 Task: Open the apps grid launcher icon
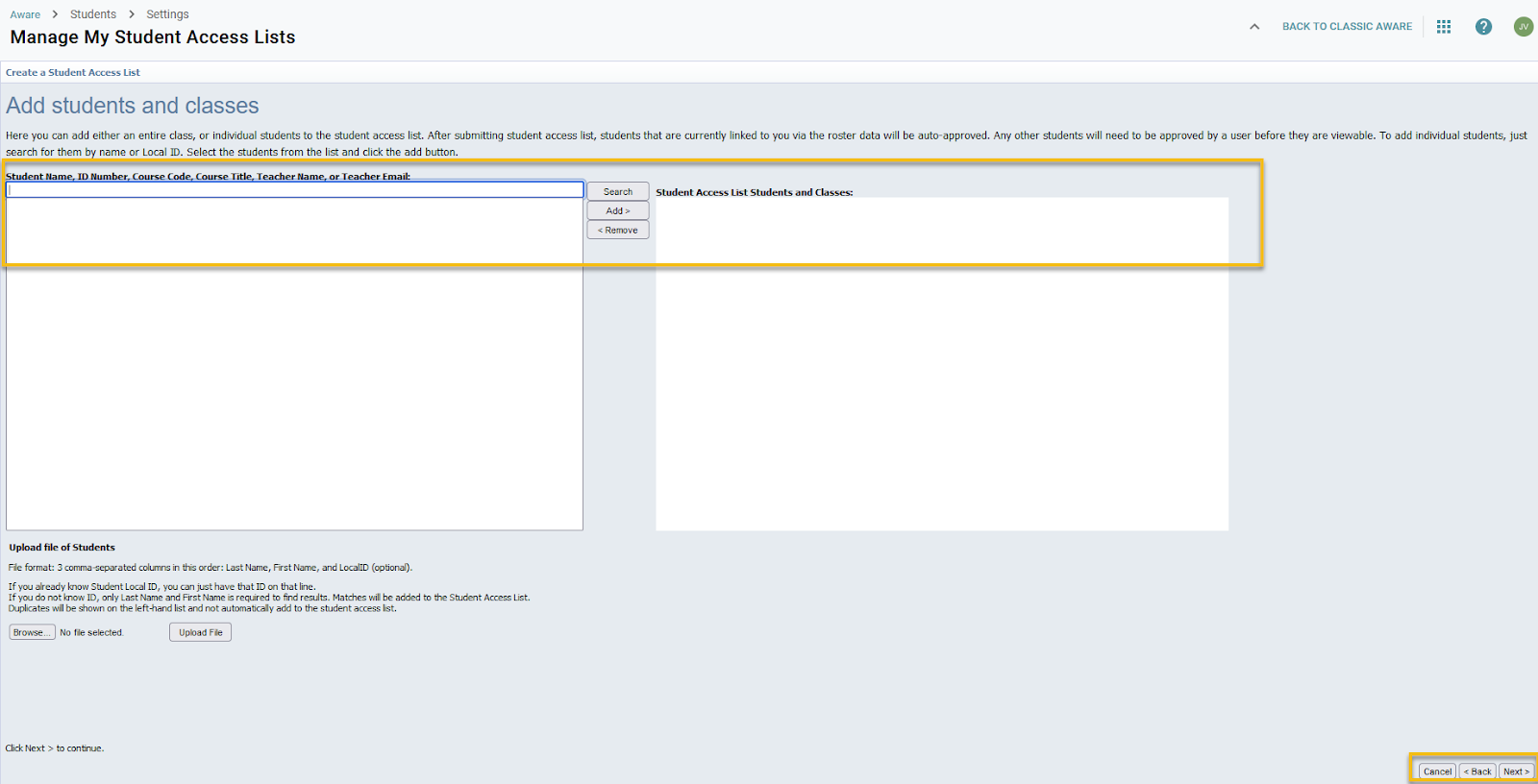[1443, 27]
